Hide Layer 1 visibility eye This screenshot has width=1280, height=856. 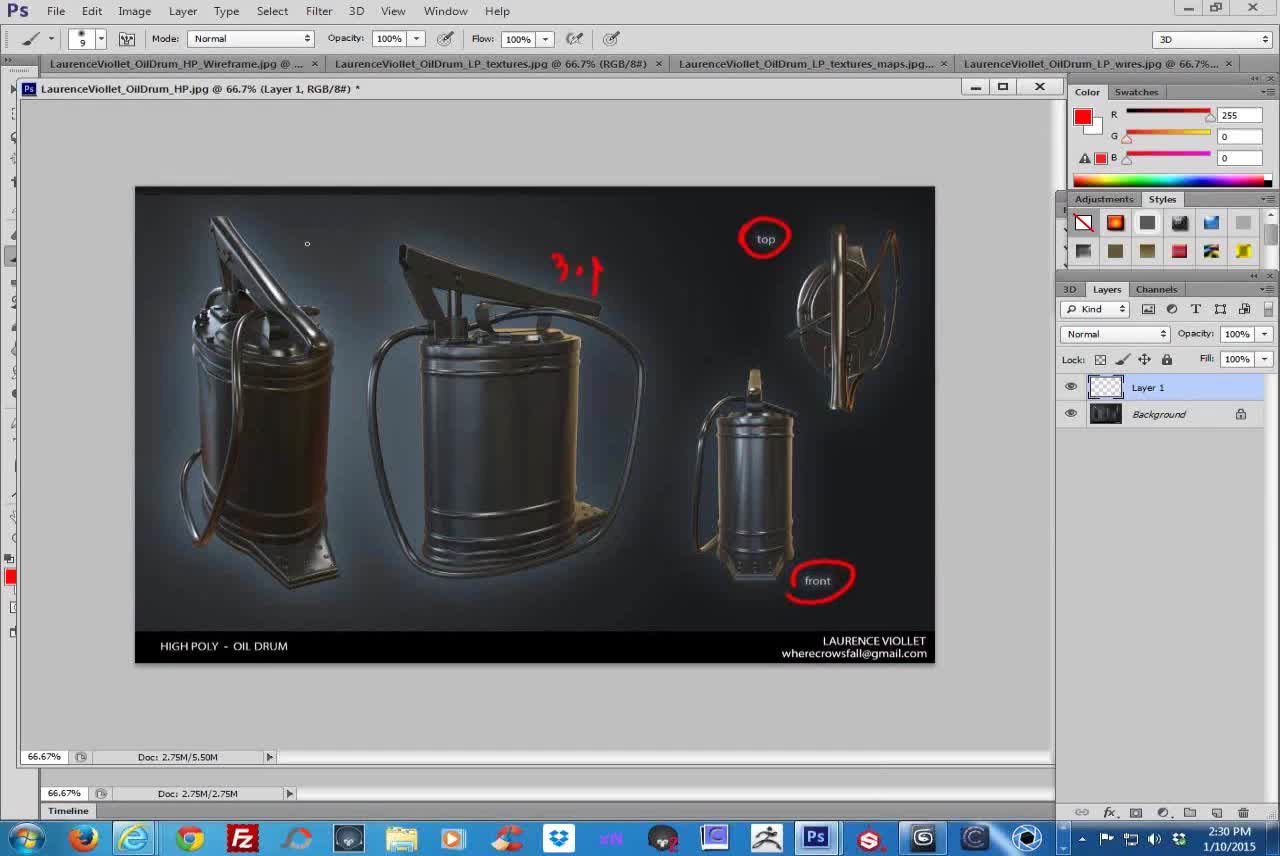tap(1071, 387)
